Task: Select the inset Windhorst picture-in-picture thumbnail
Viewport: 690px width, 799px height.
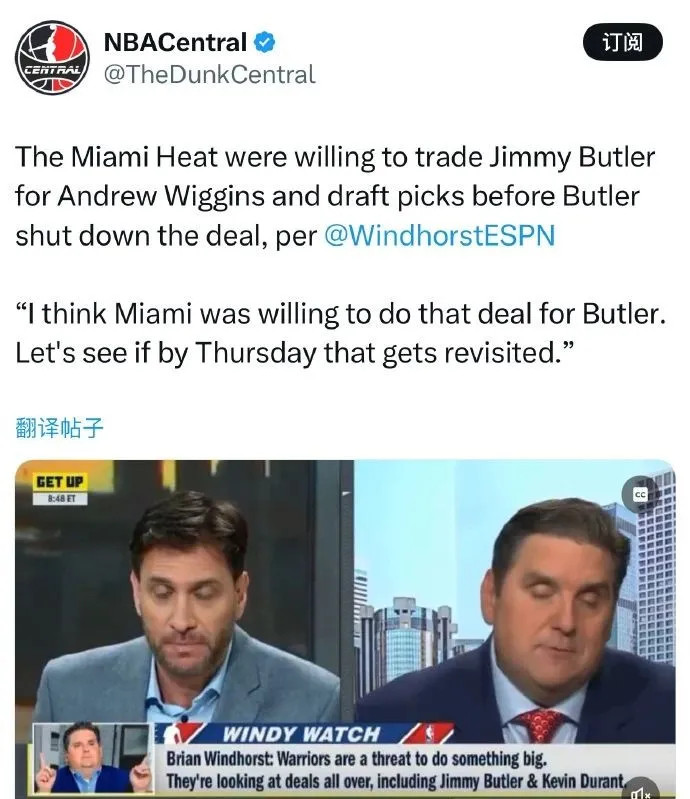Action: click(x=93, y=758)
